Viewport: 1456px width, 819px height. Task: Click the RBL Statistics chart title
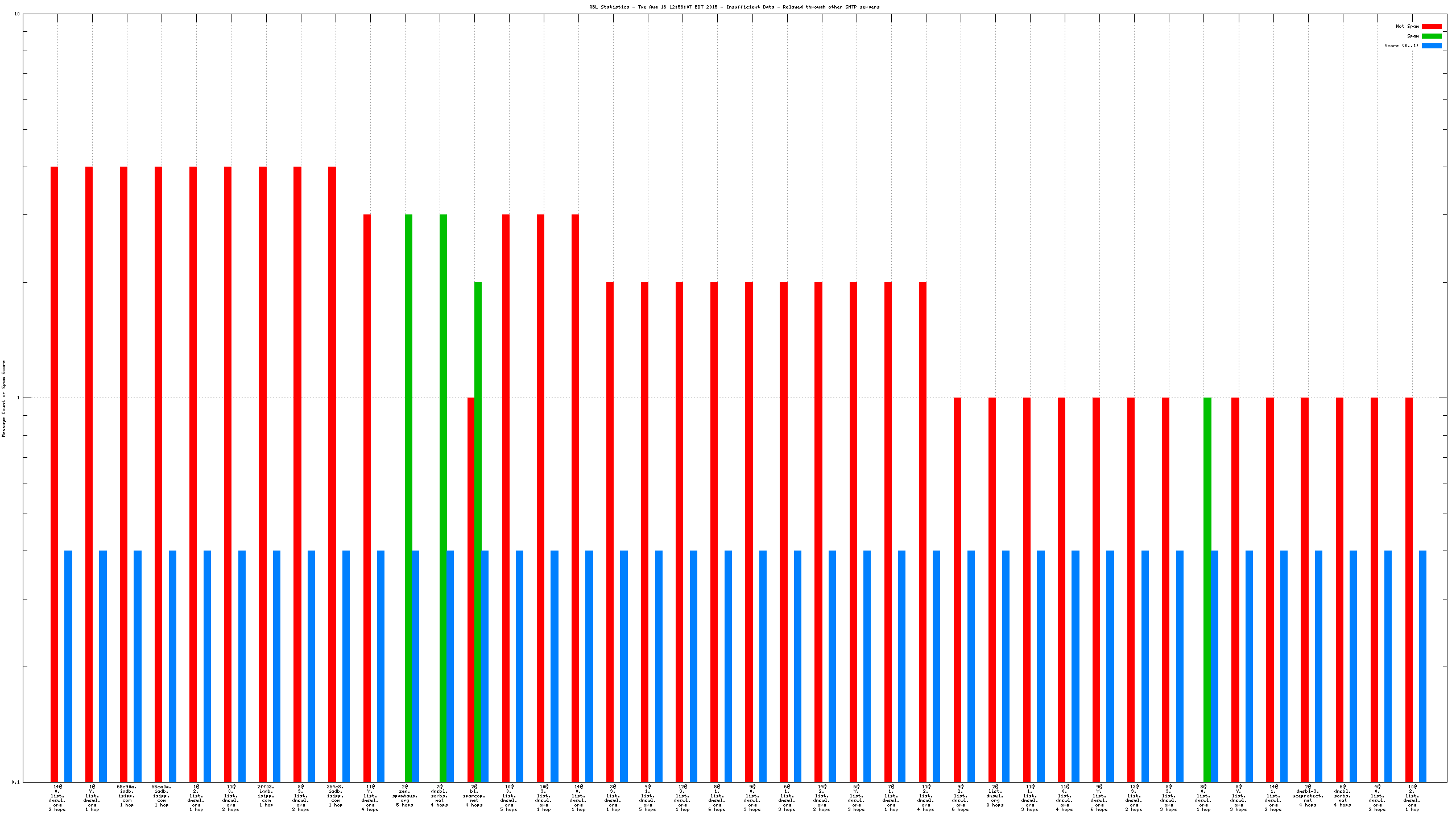click(x=734, y=7)
